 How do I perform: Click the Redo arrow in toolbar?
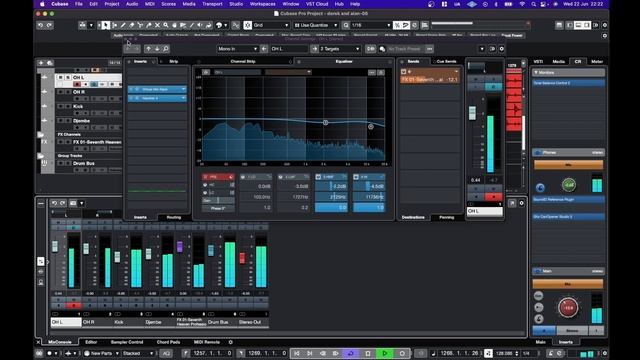tap(49, 25)
